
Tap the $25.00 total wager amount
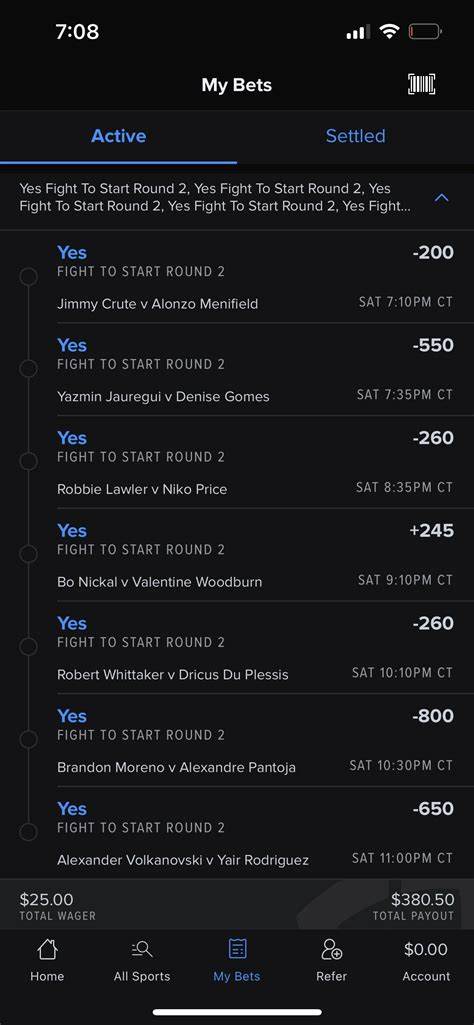tap(46, 900)
